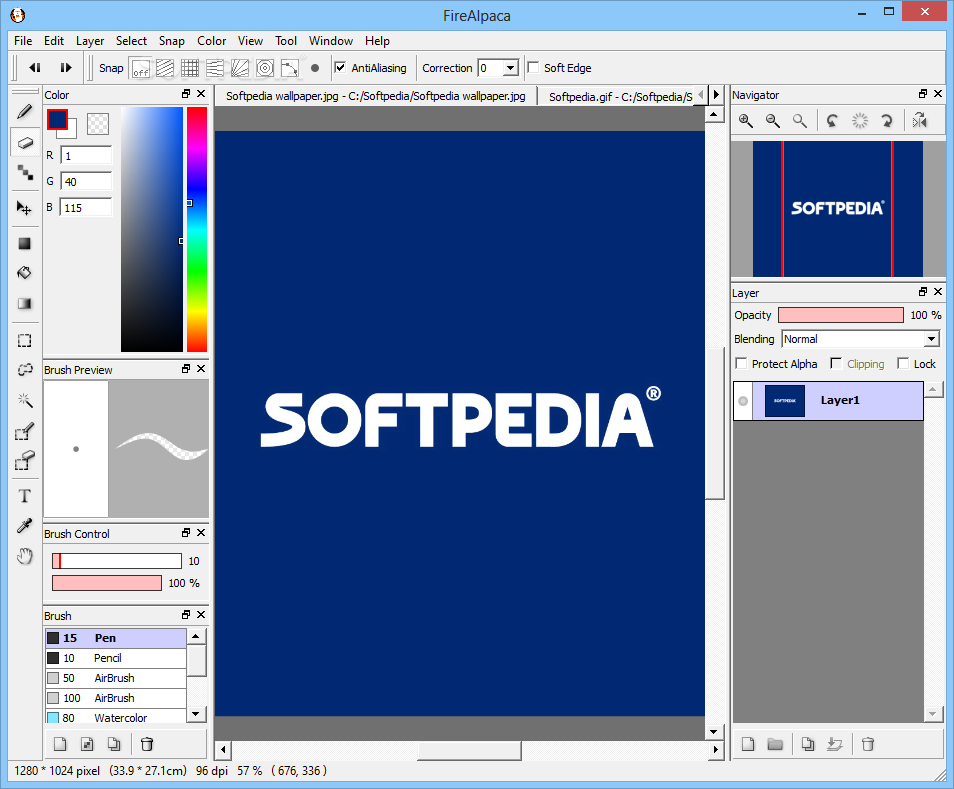Click the R value input field
The image size is (954, 789).
click(86, 156)
